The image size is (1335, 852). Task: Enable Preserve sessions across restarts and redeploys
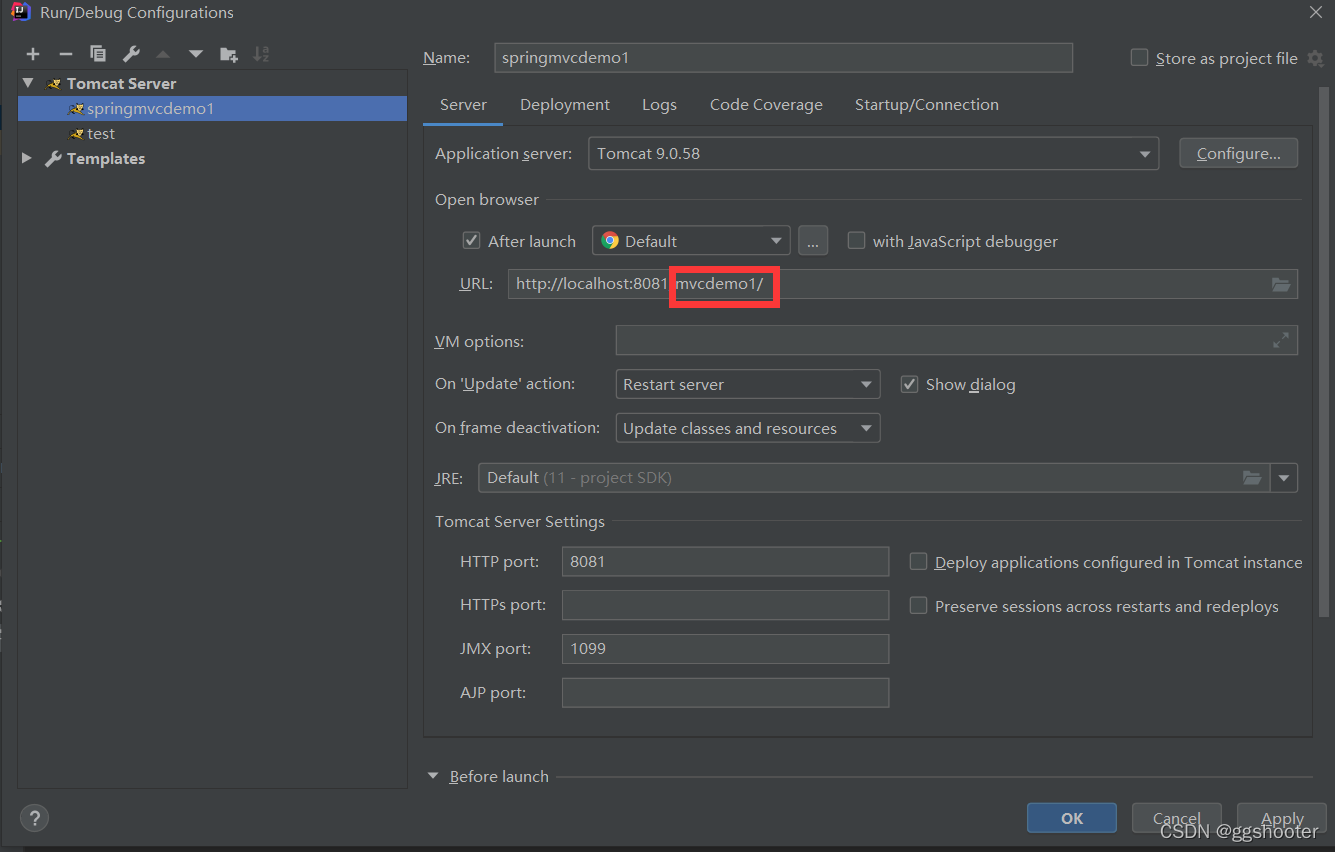click(918, 606)
